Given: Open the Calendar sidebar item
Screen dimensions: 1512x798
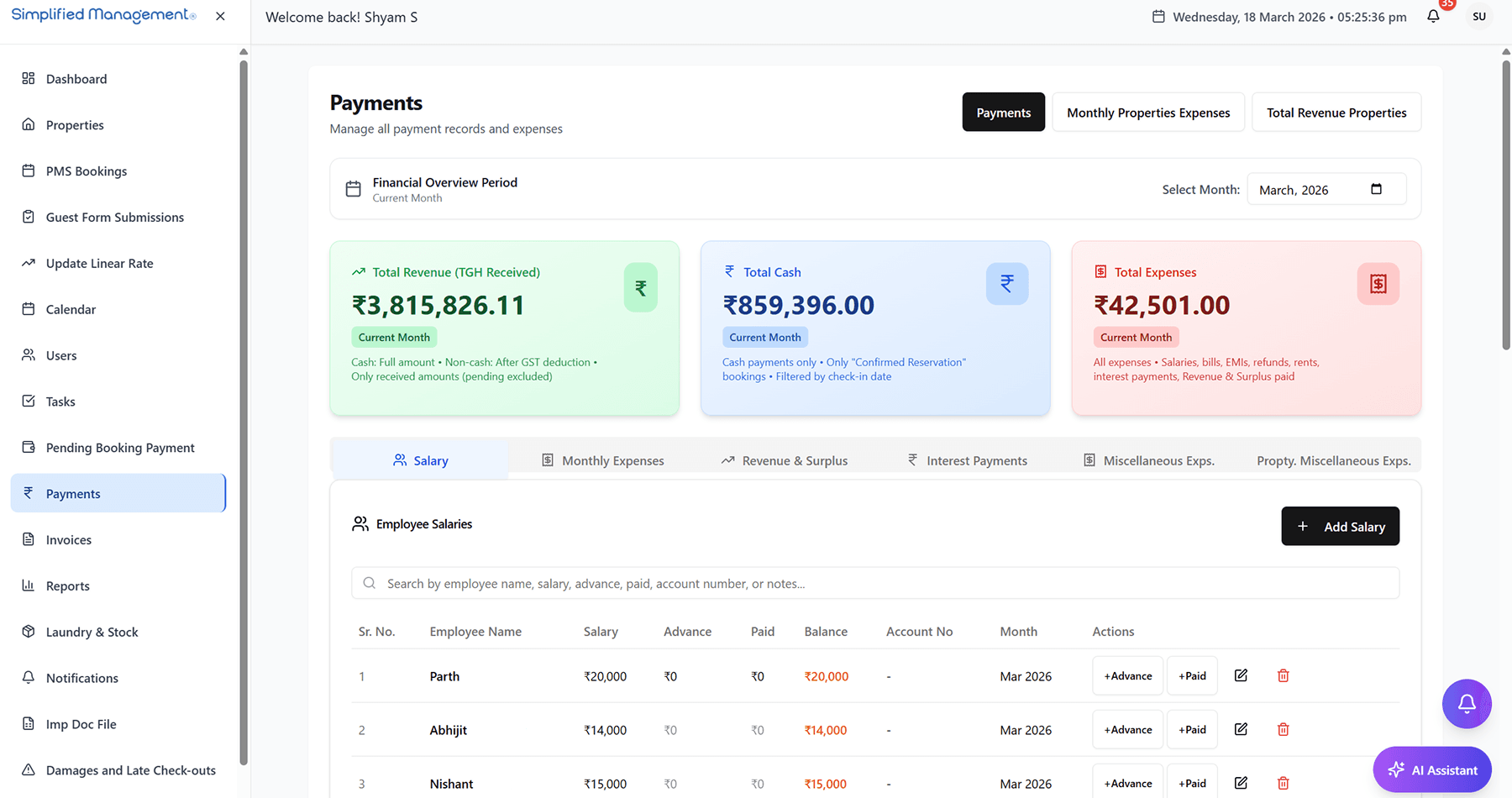Looking at the screenshot, I should point(118,309).
